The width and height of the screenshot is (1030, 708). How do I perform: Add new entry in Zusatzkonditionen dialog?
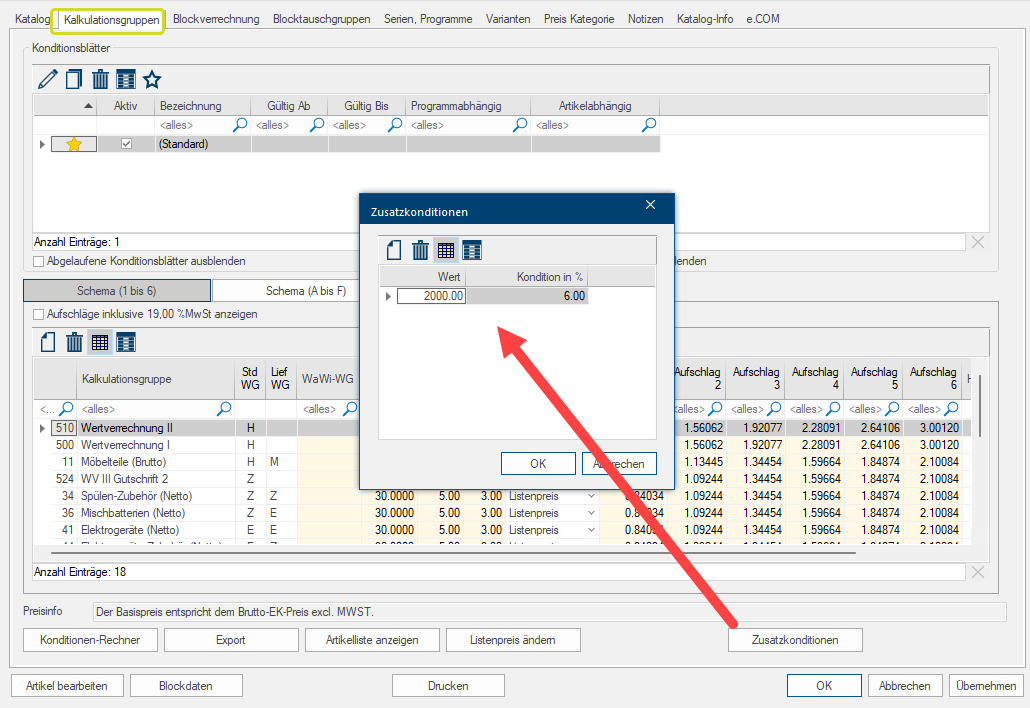[395, 250]
